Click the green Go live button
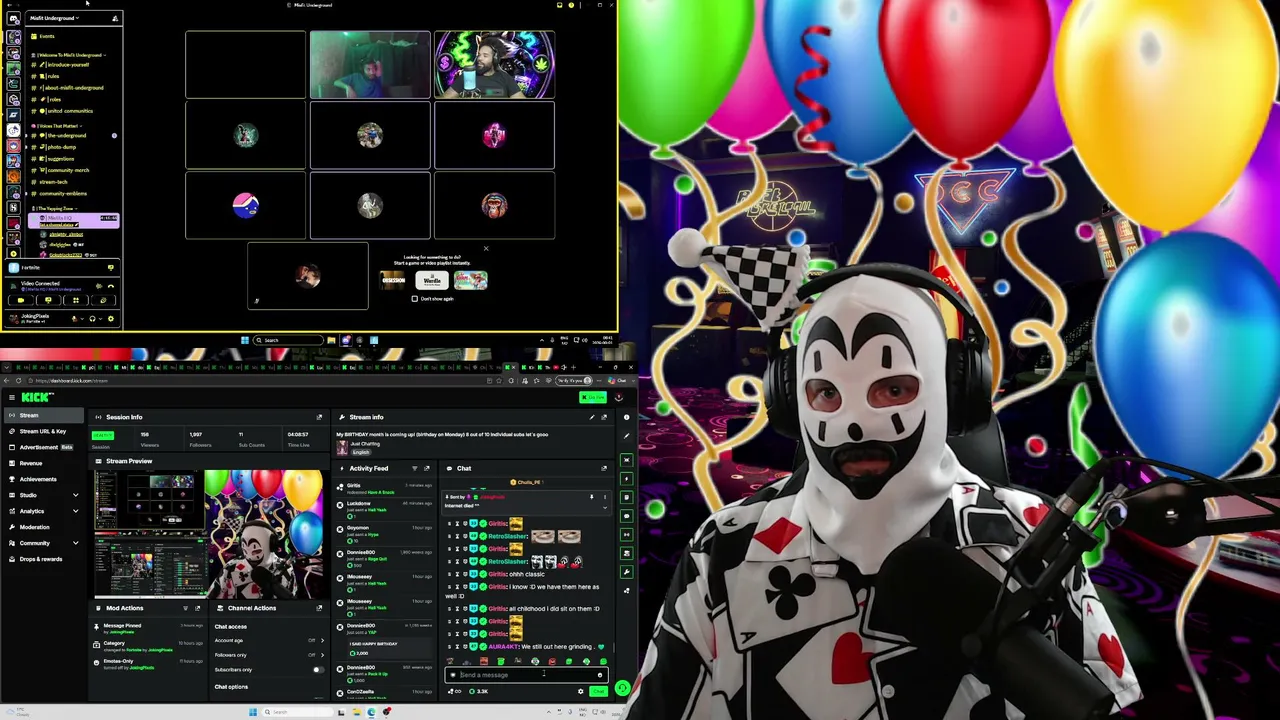Viewport: 1280px width, 720px height. point(593,398)
